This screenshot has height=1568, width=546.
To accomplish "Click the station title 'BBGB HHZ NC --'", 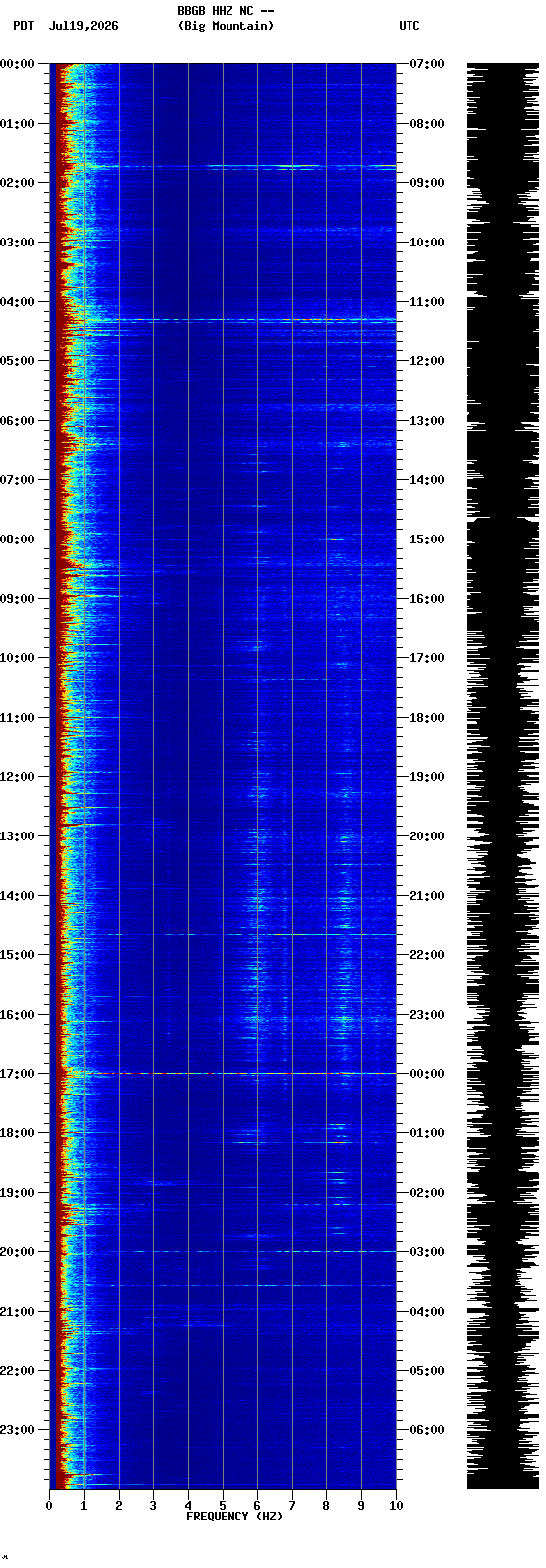I will (226, 11).
